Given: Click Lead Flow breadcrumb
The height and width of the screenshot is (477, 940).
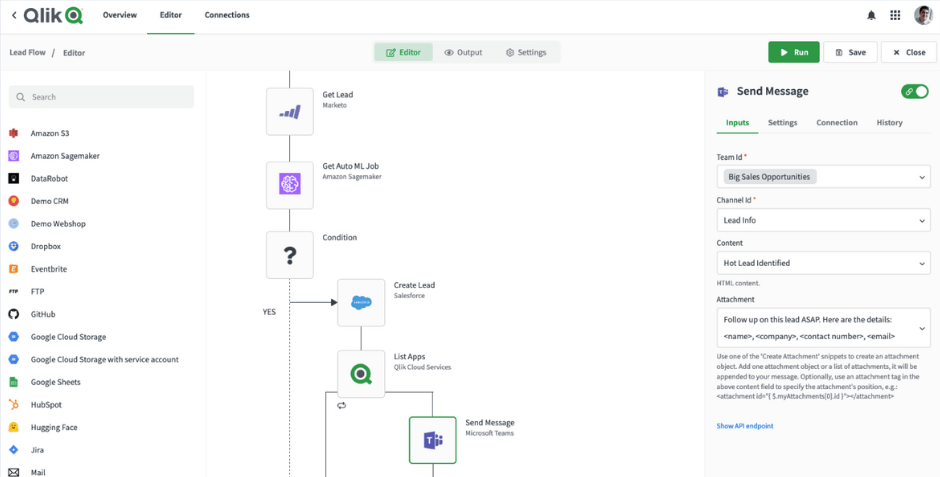Looking at the screenshot, I should [x=28, y=52].
